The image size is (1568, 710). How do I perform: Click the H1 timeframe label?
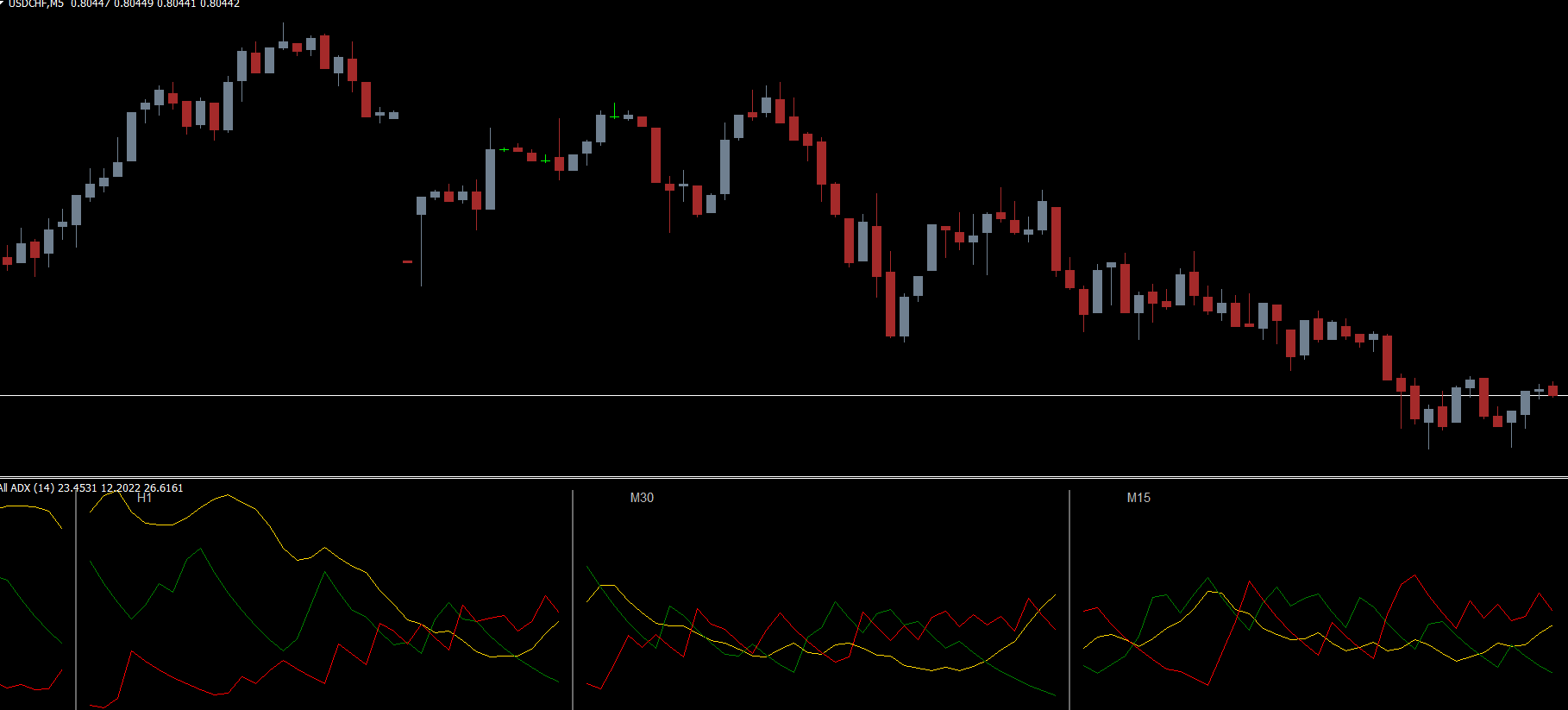coord(144,498)
